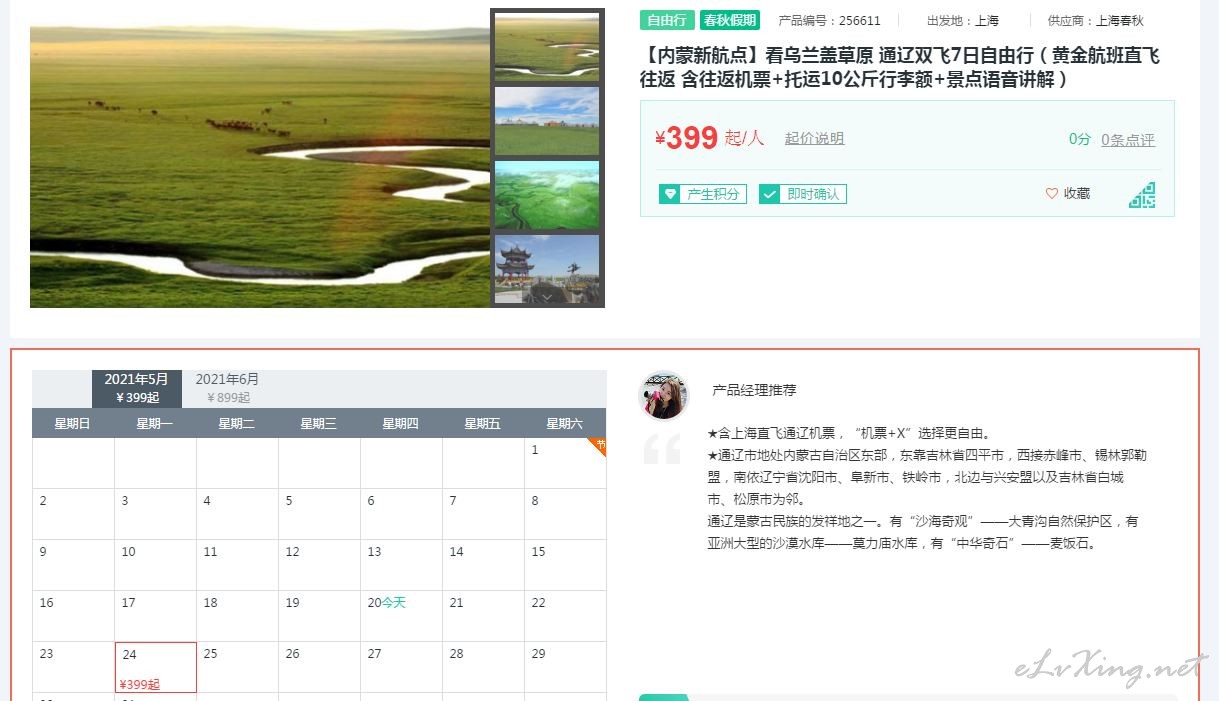This screenshot has width=1219, height=701.
Task: Click date 3 in the May calendar
Action: pos(156,514)
